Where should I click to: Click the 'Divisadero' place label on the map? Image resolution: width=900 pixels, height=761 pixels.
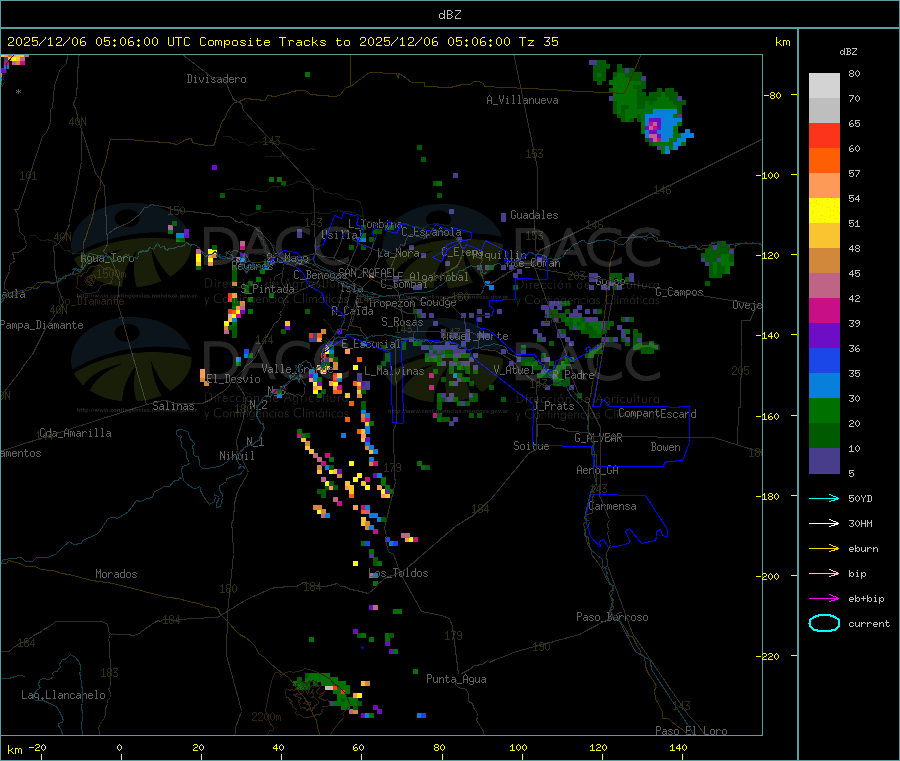pos(216,79)
